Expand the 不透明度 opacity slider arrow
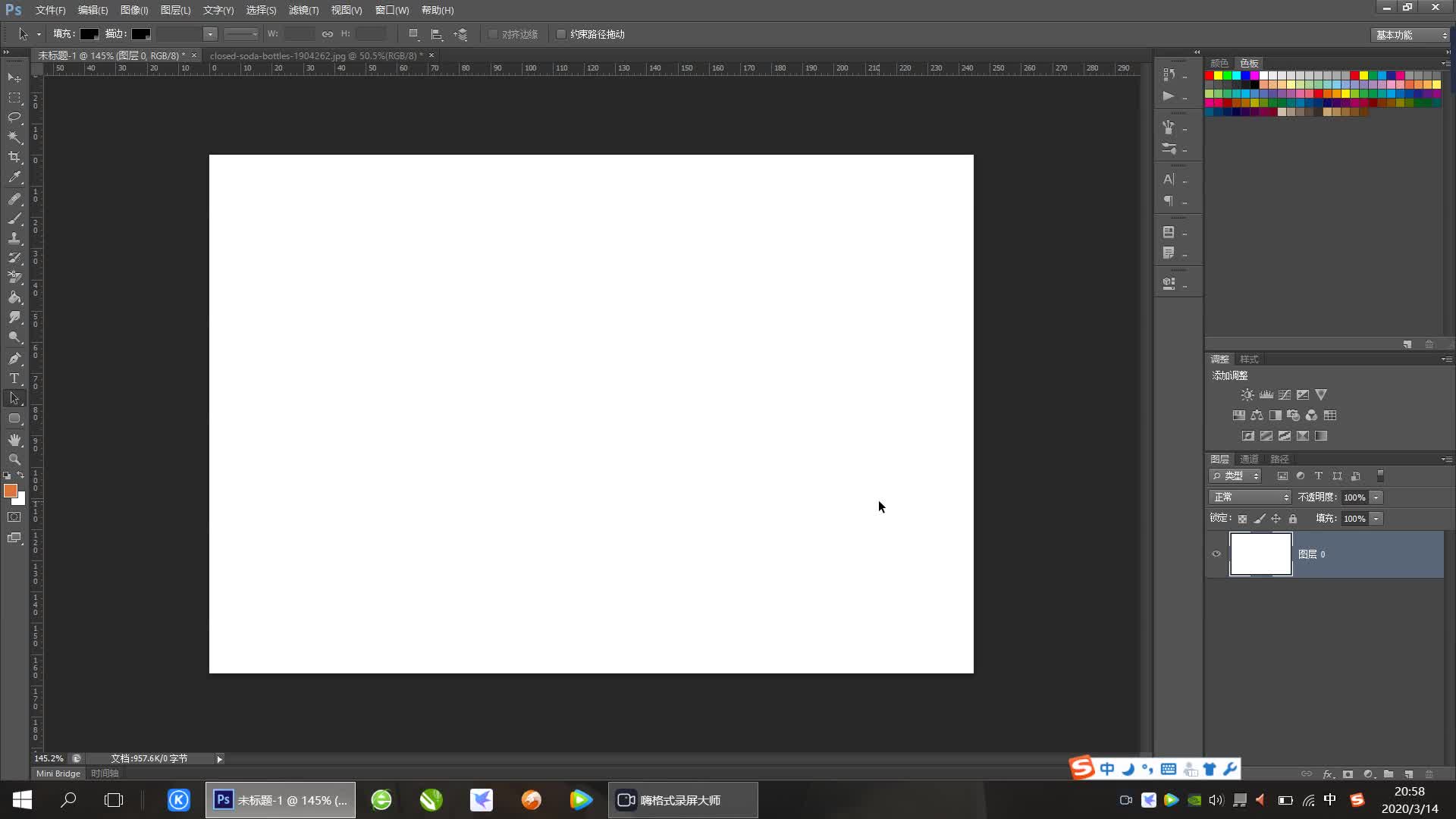The image size is (1456, 819). pyautogui.click(x=1376, y=497)
